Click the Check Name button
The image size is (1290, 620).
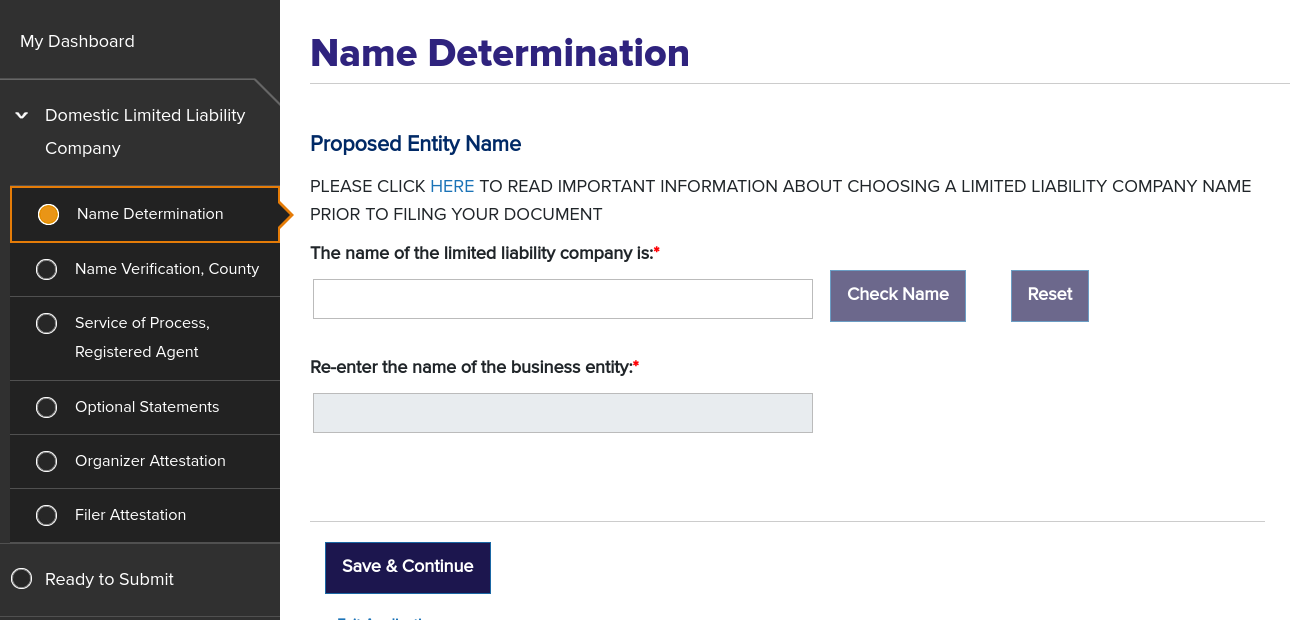[x=897, y=295]
